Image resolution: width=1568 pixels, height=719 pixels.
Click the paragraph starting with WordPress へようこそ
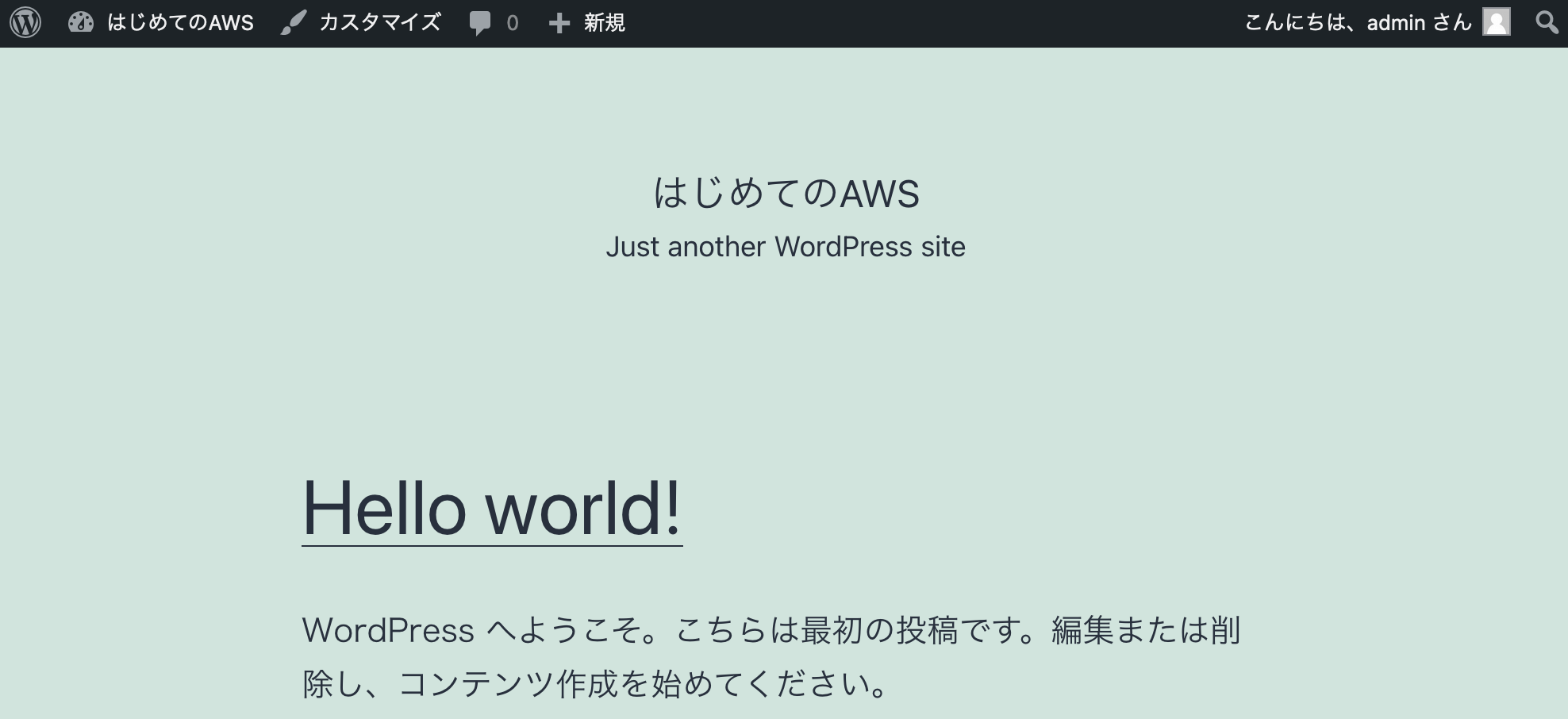(771, 656)
